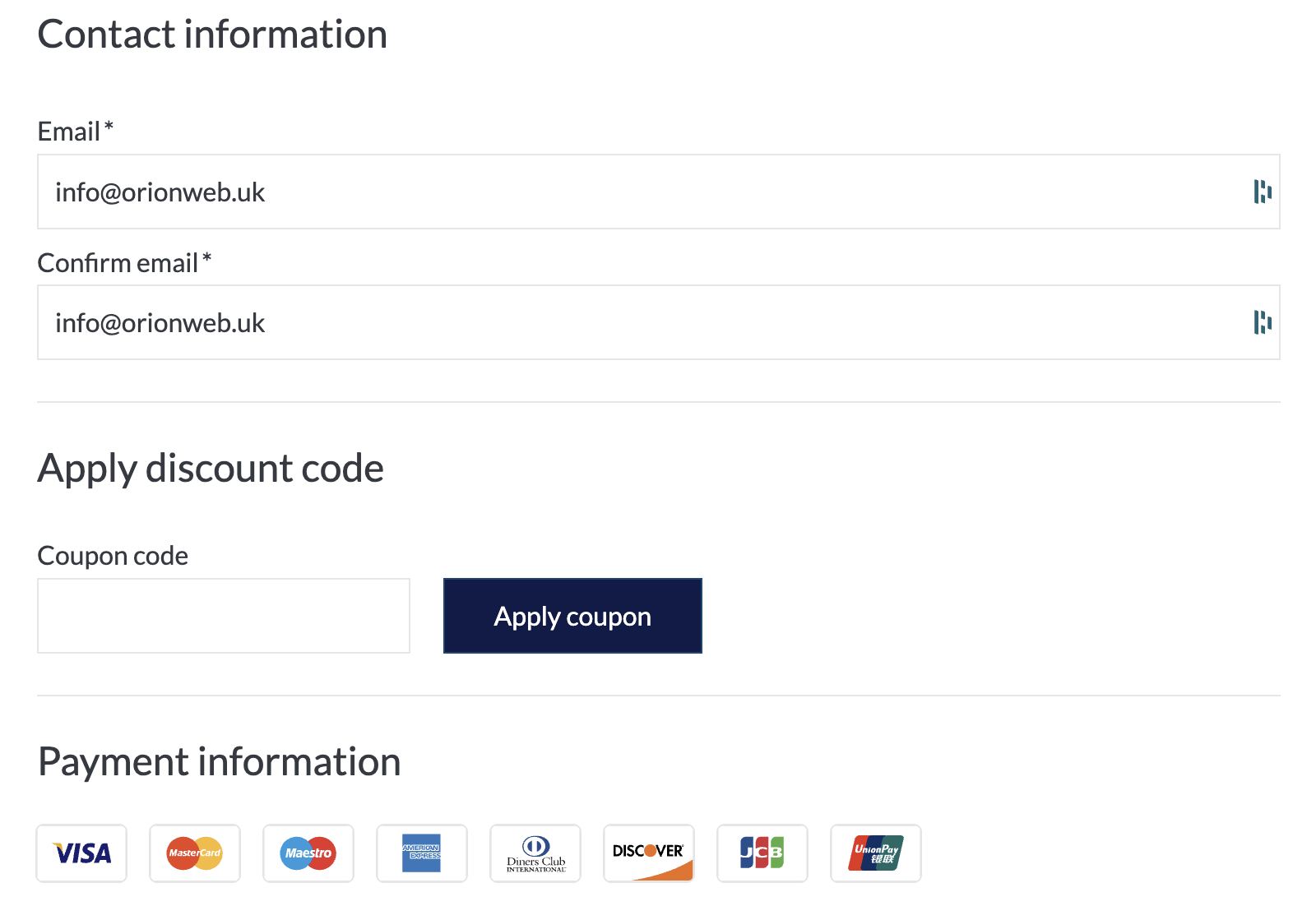Select the American Express payment icon
The width and height of the screenshot is (1316, 906).
coord(422,853)
